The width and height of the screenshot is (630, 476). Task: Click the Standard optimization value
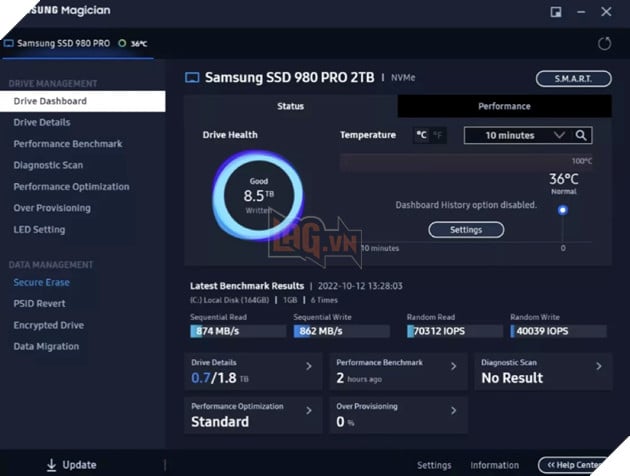220,422
